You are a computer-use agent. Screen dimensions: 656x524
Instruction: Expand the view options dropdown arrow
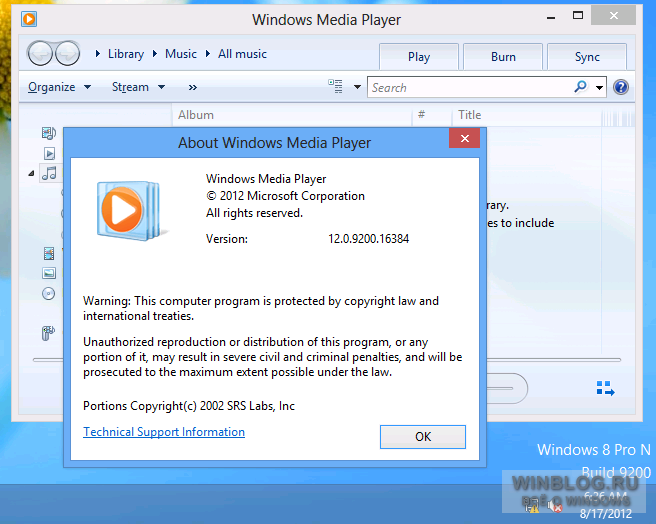click(357, 87)
